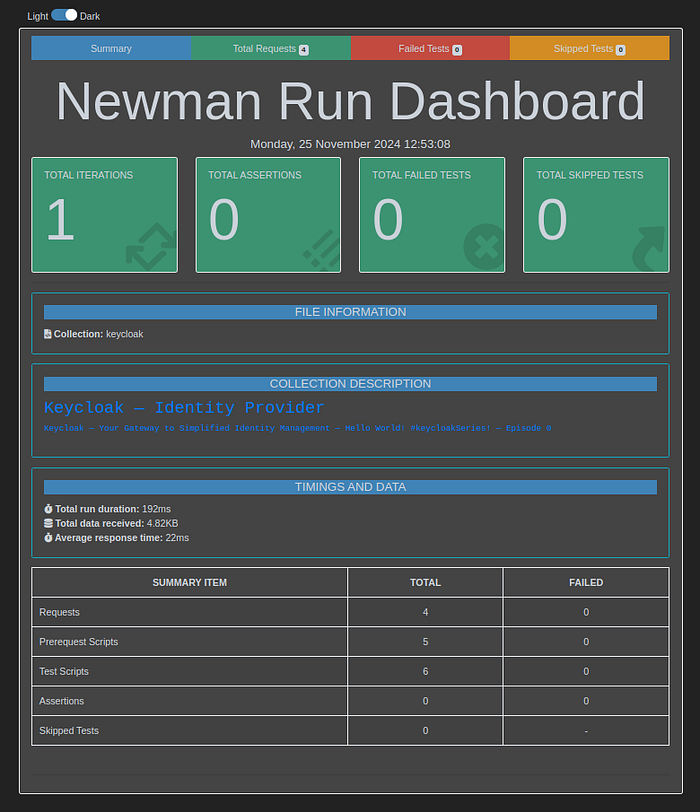The image size is (700, 812).
Task: Click the Total Requests count badge
Action: [x=304, y=50]
